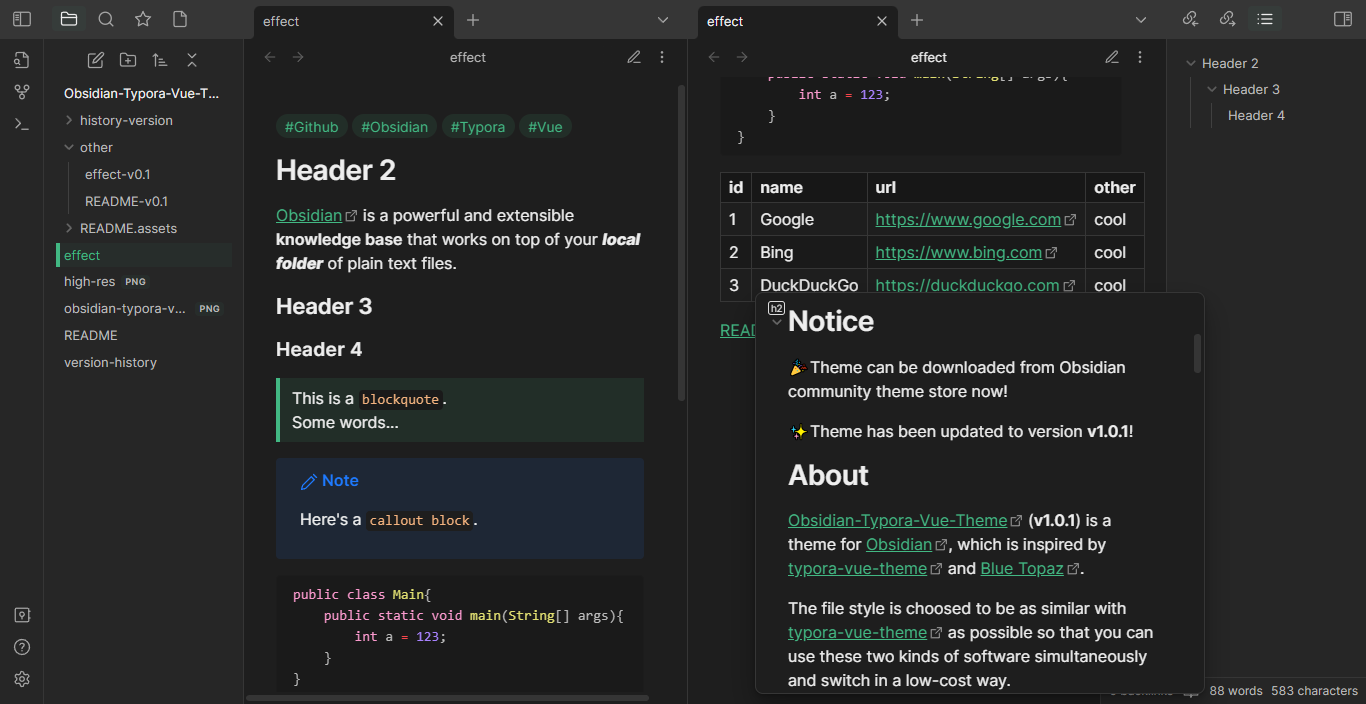Collapse Header 3 in outline
Viewport: 1366px width, 704px height.
tap(1212, 89)
